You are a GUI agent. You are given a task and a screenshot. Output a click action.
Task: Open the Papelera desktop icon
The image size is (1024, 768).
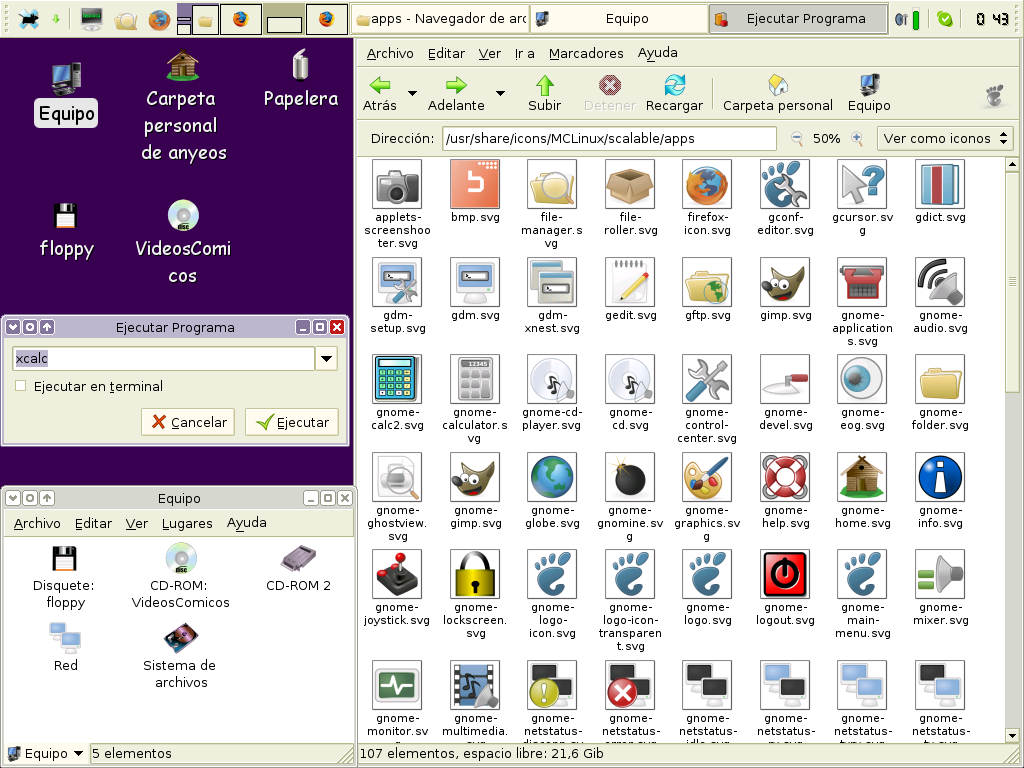tap(300, 78)
